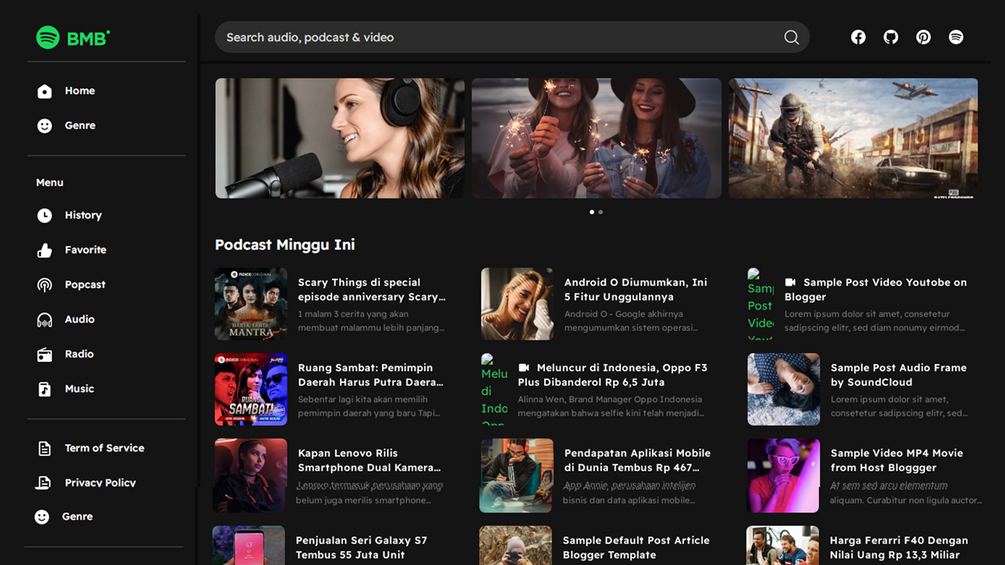
Task: Click the Kapan Lenovo post thumbnail
Action: 251,475
